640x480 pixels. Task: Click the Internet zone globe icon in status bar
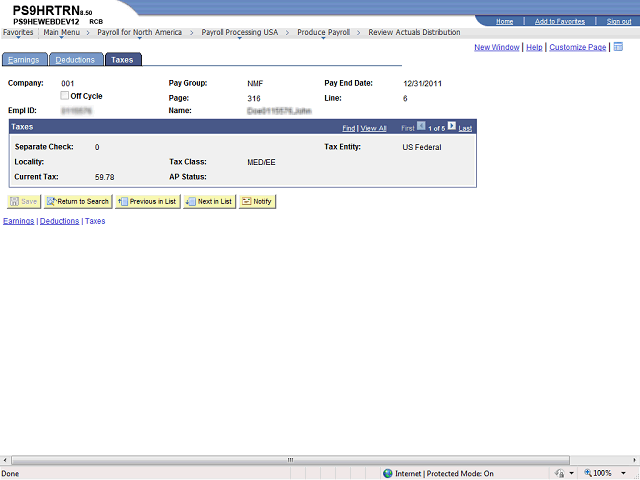click(388, 473)
